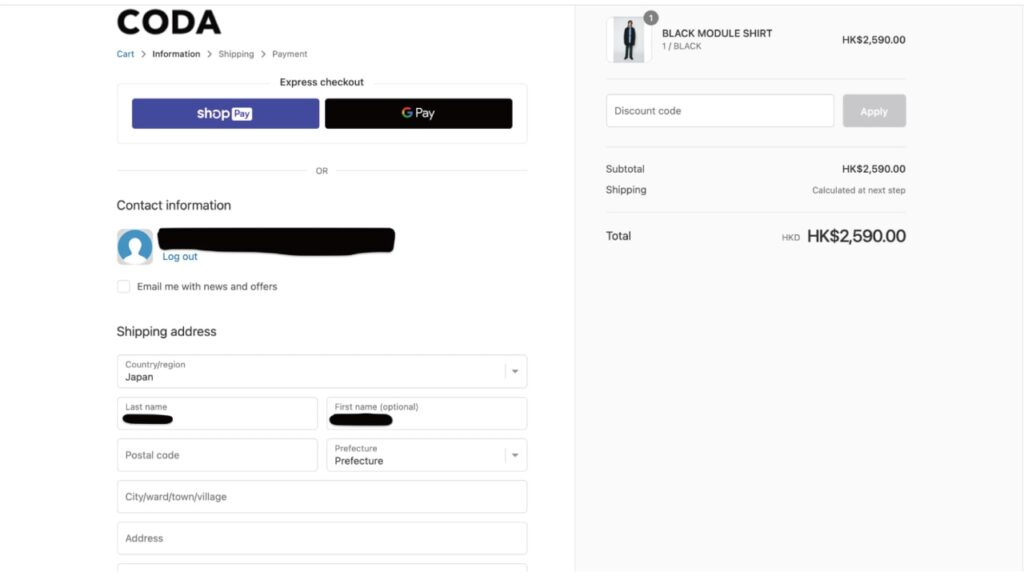
Task: Select the Shipping breadcrumb step
Action: click(x=236, y=54)
